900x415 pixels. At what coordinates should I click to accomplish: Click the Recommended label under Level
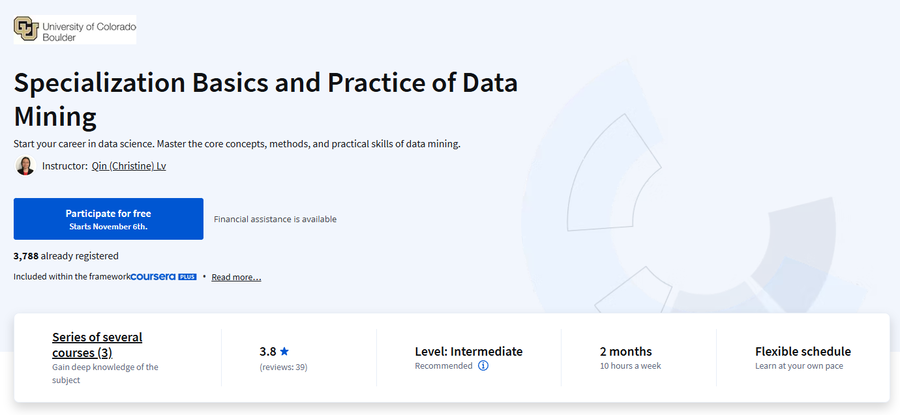tap(444, 366)
